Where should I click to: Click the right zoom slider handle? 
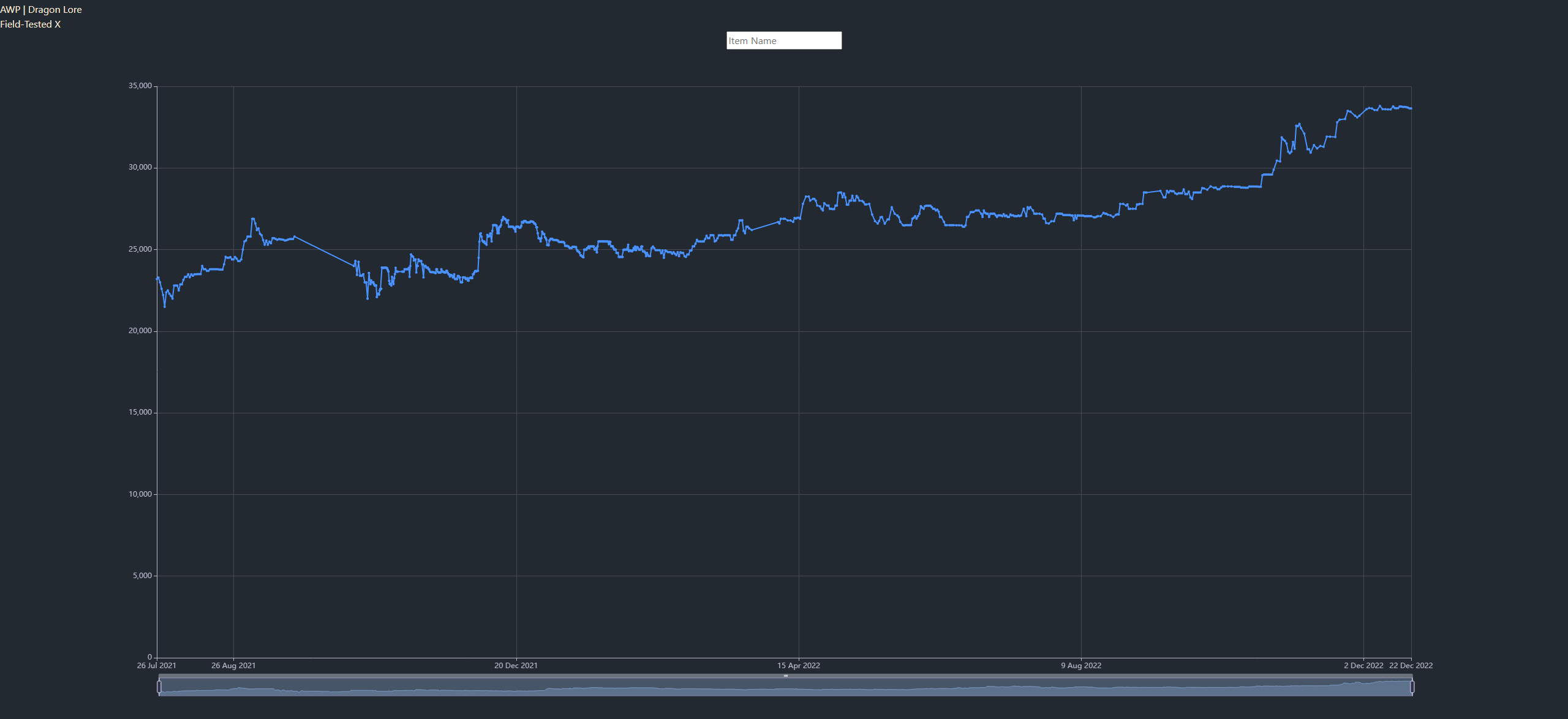click(1412, 687)
